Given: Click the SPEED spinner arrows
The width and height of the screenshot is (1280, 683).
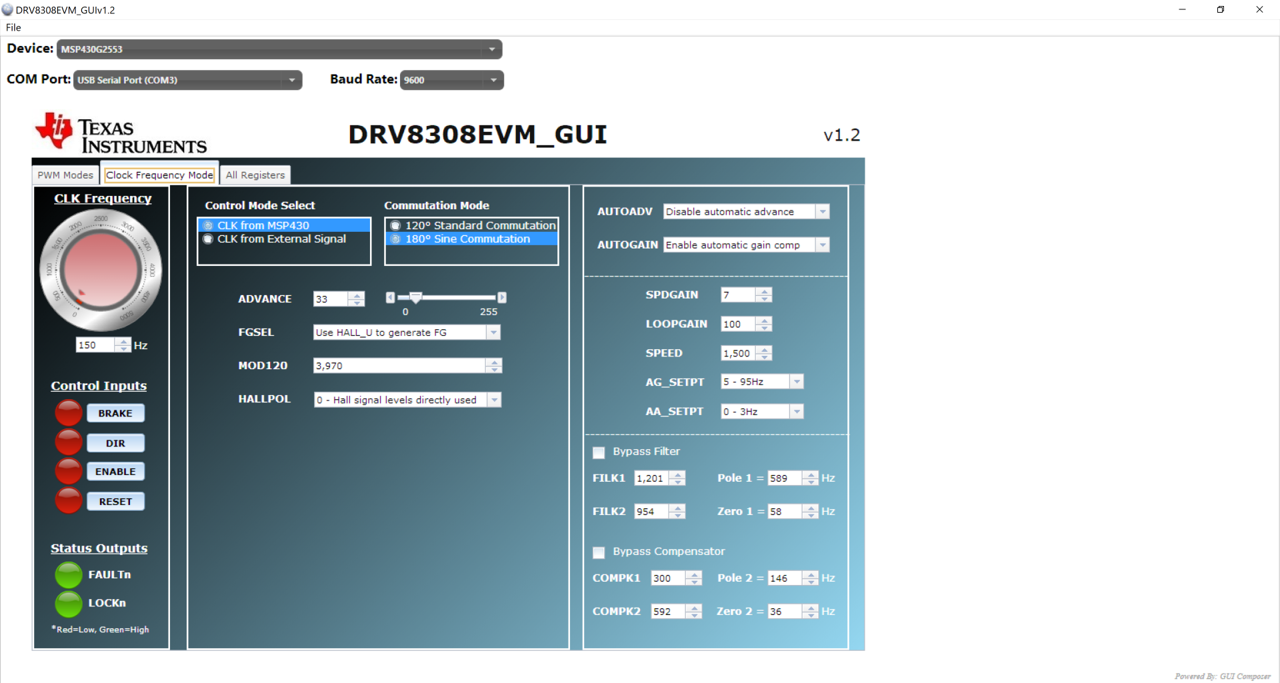Looking at the screenshot, I should (x=764, y=353).
